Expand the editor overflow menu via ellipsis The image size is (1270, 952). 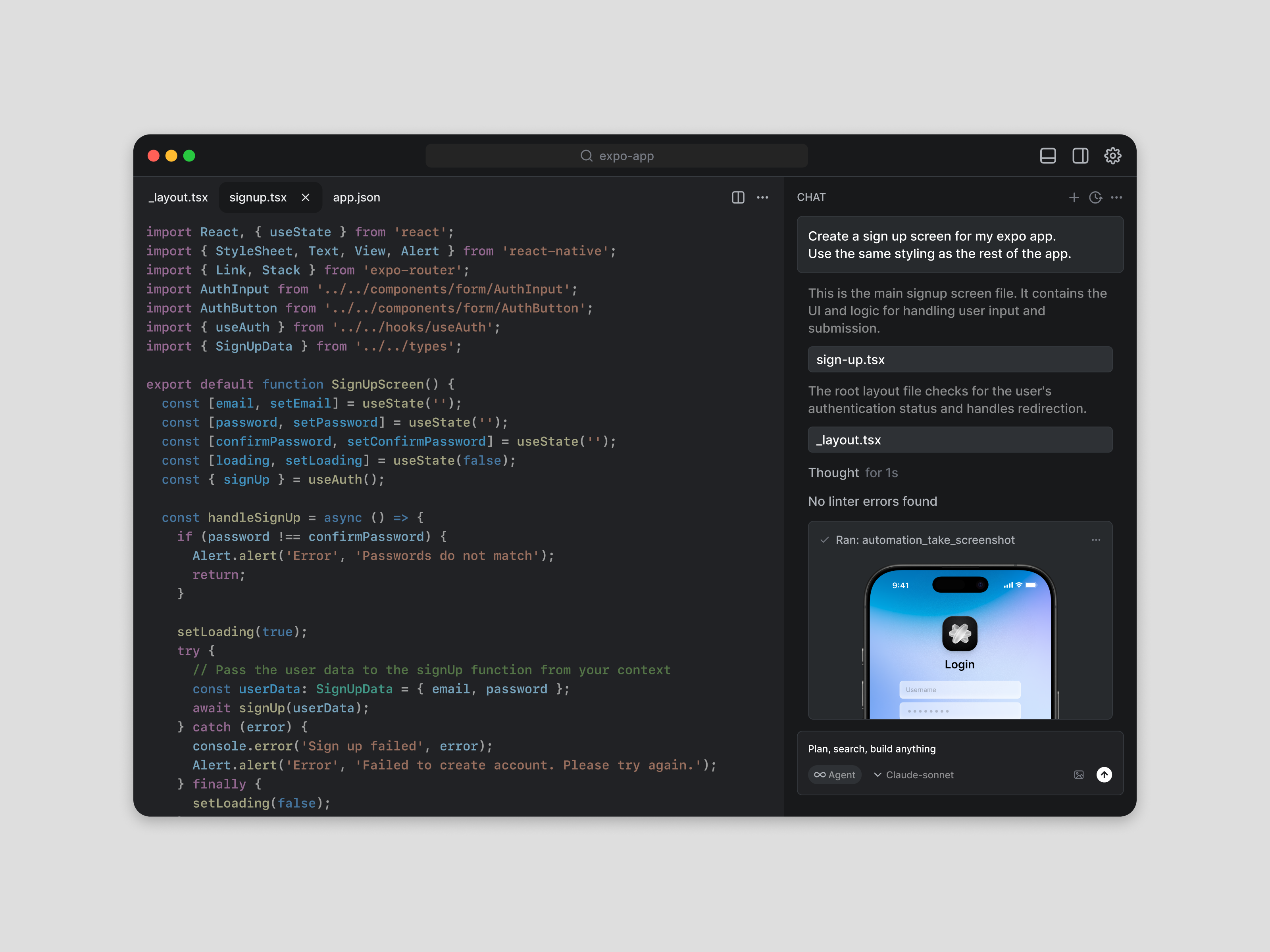(762, 198)
